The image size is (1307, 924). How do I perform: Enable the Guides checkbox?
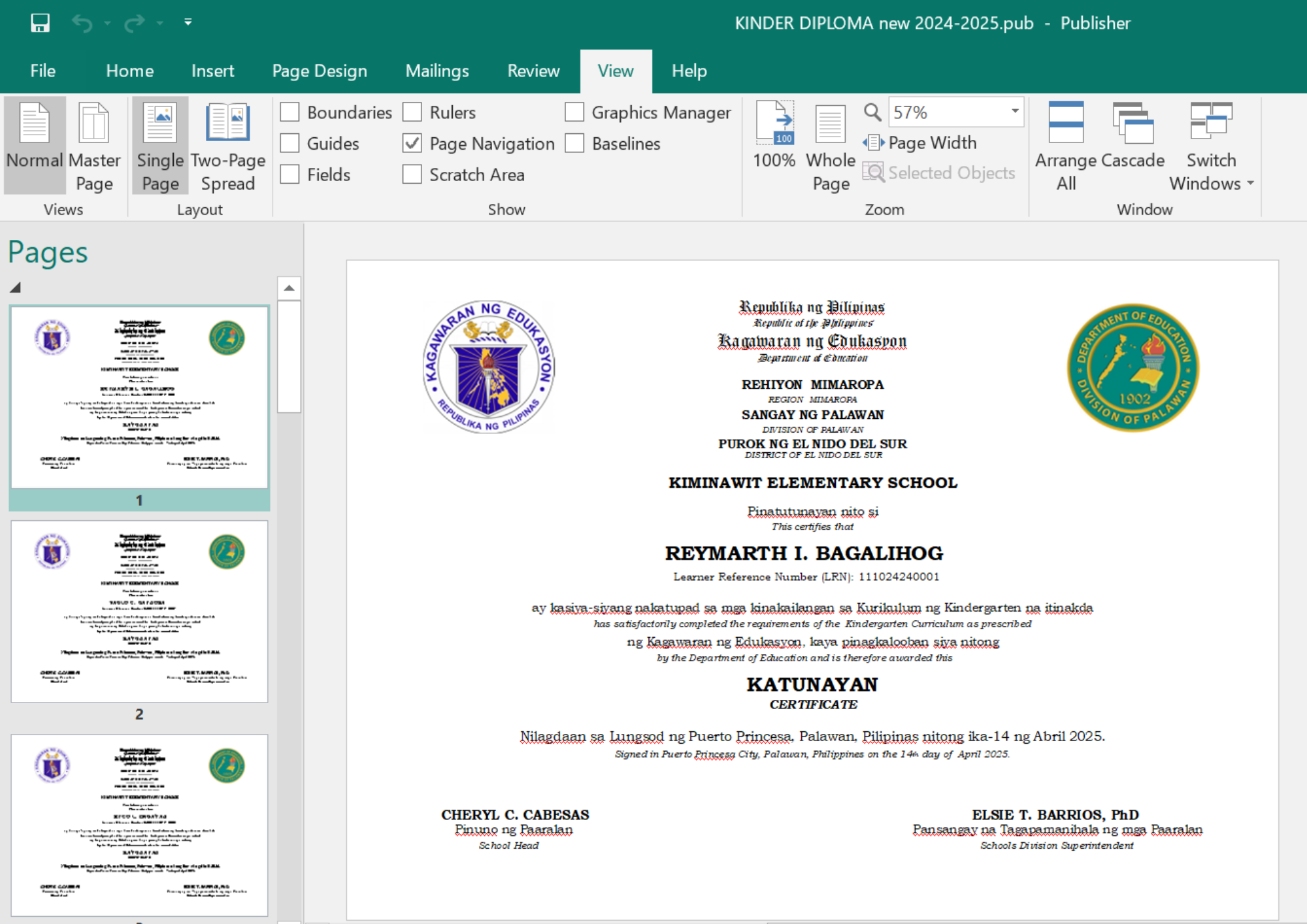coord(290,143)
